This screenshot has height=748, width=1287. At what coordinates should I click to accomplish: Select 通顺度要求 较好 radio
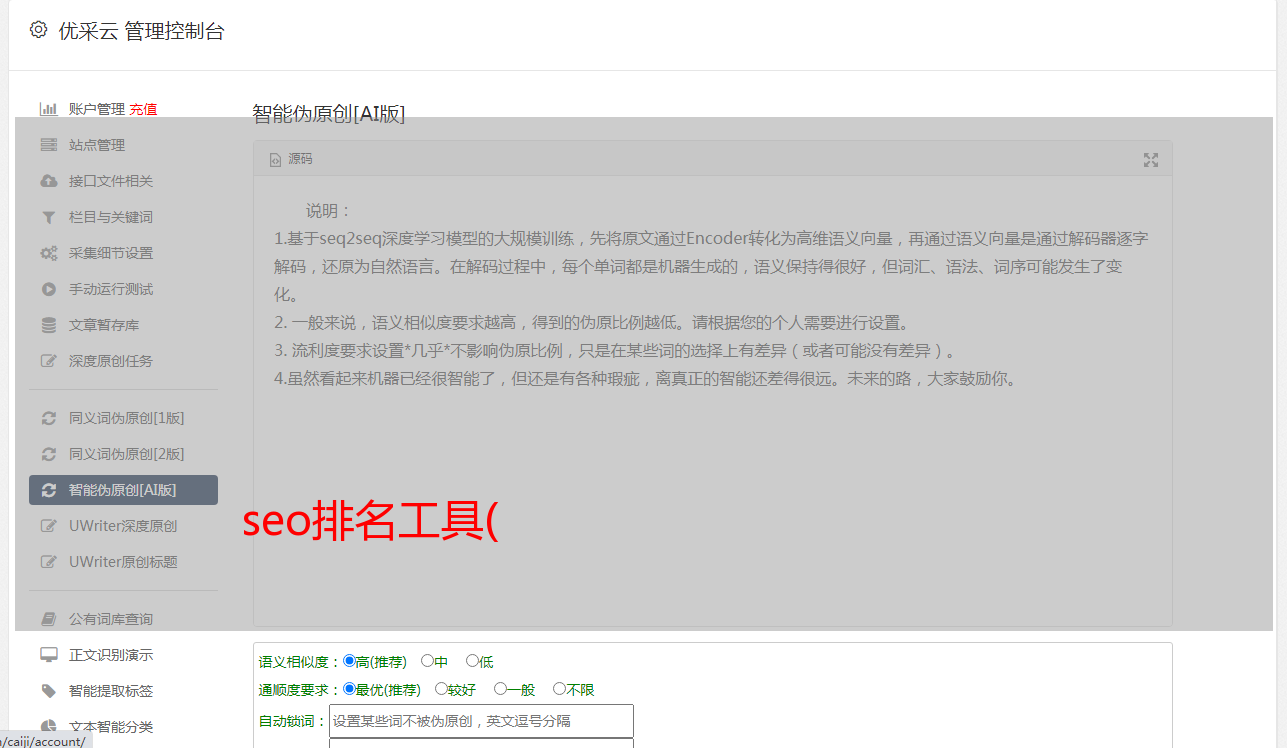pos(441,689)
